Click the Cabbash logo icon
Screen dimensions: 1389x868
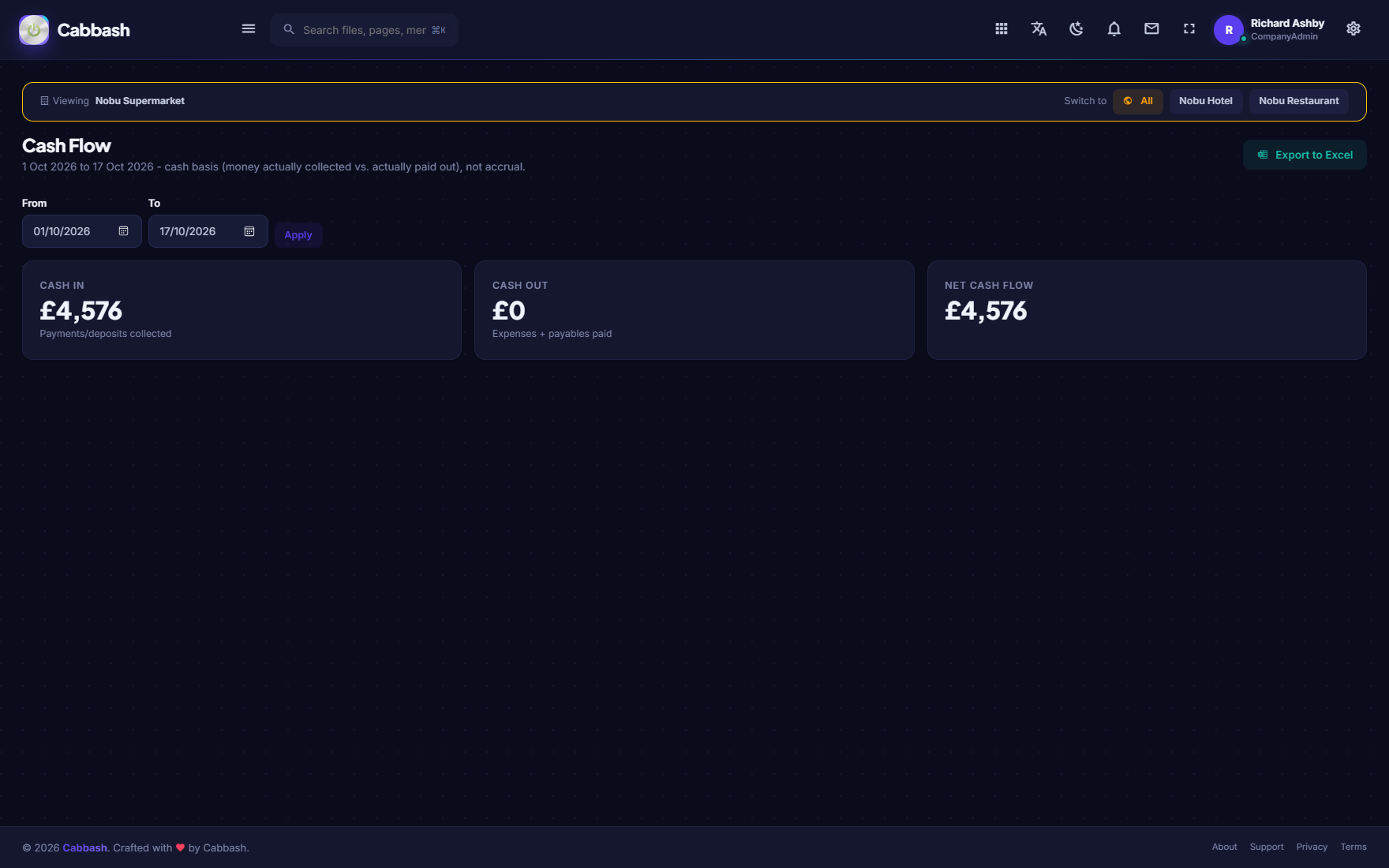(34, 30)
